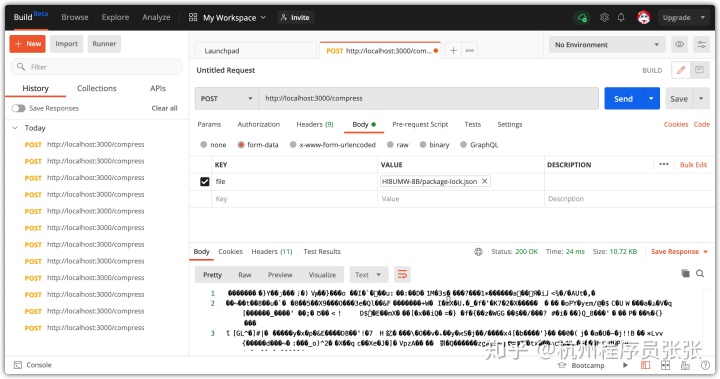Click the Bulk Edit link
720x379 pixels.
[693, 164]
